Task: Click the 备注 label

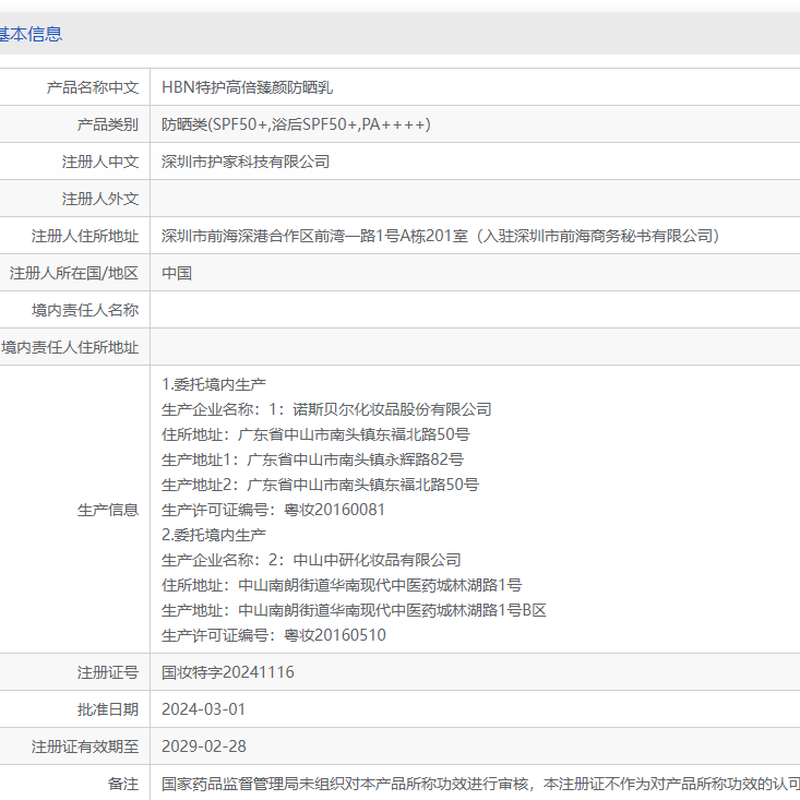Action: [x=123, y=784]
